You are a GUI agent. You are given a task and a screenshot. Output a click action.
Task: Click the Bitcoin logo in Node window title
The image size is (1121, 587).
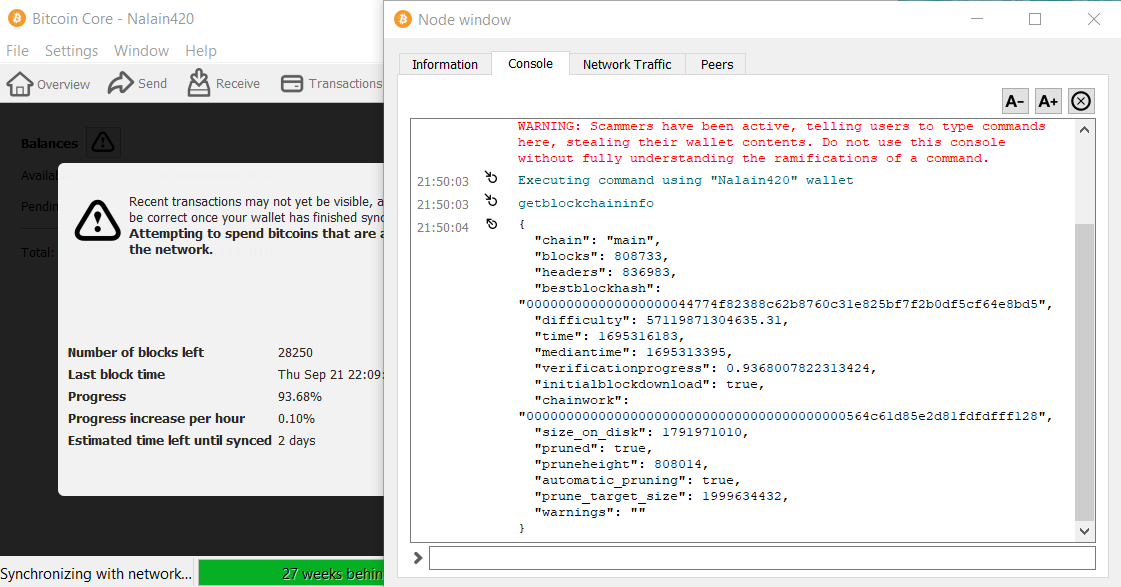tap(403, 19)
